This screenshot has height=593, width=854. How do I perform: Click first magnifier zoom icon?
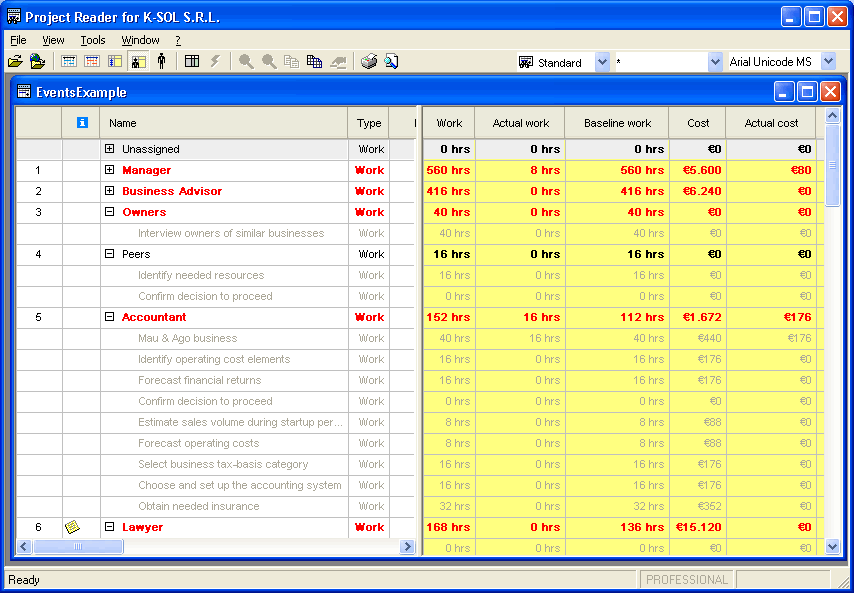click(x=246, y=62)
